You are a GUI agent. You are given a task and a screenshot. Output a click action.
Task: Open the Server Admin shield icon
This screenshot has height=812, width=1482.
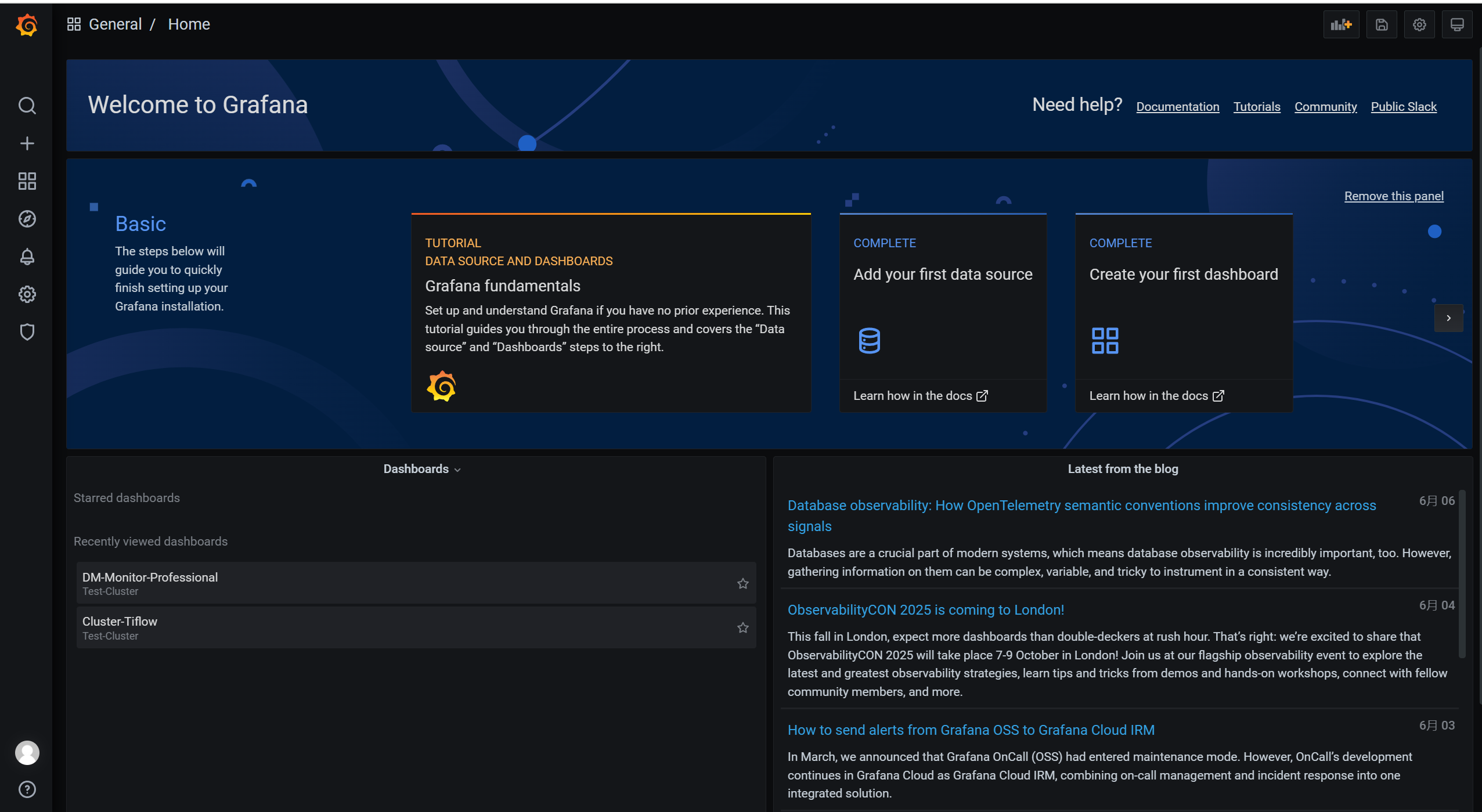point(27,332)
